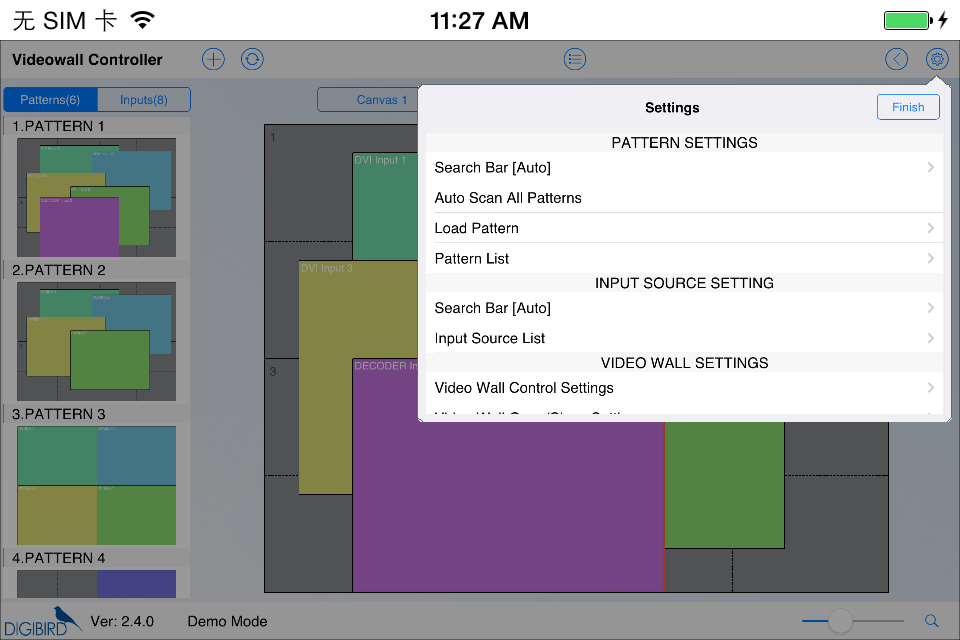Switch to the Inputs(8) tab
This screenshot has height=640, width=960.
coord(144,100)
